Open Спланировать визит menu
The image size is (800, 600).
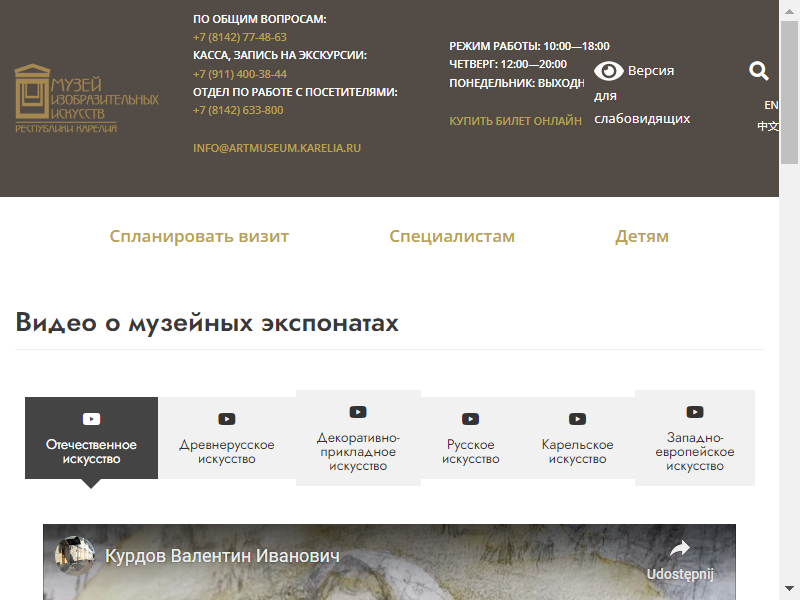coord(199,236)
